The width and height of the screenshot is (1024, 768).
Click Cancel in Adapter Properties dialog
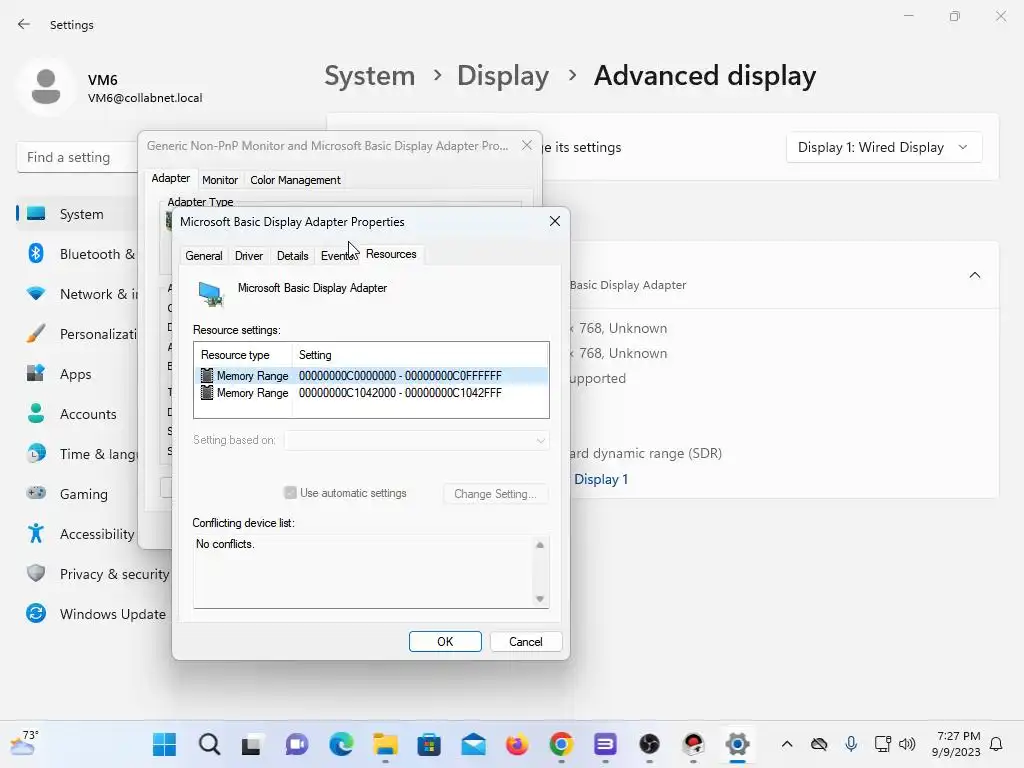(526, 641)
